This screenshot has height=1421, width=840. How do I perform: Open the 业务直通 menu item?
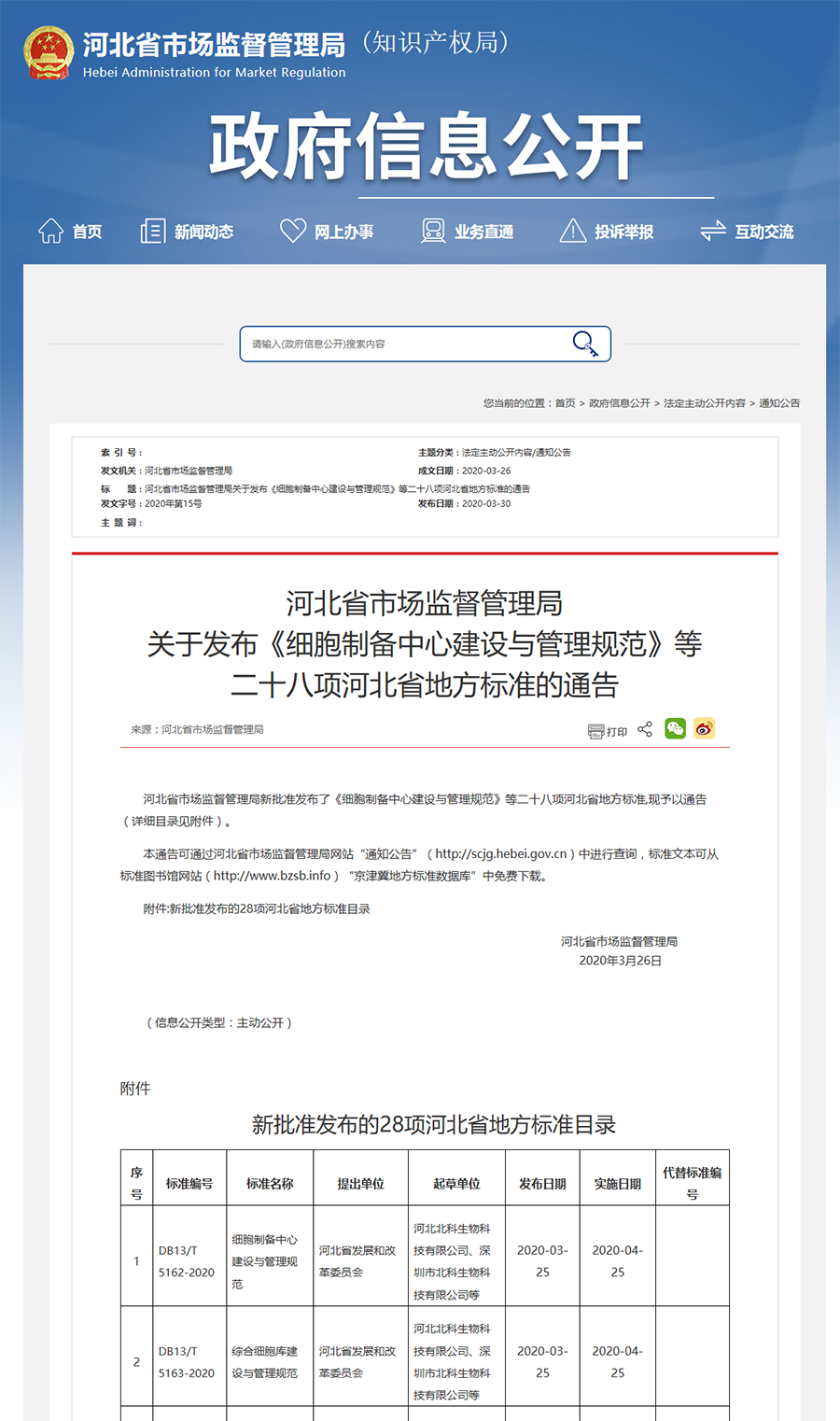tap(483, 232)
